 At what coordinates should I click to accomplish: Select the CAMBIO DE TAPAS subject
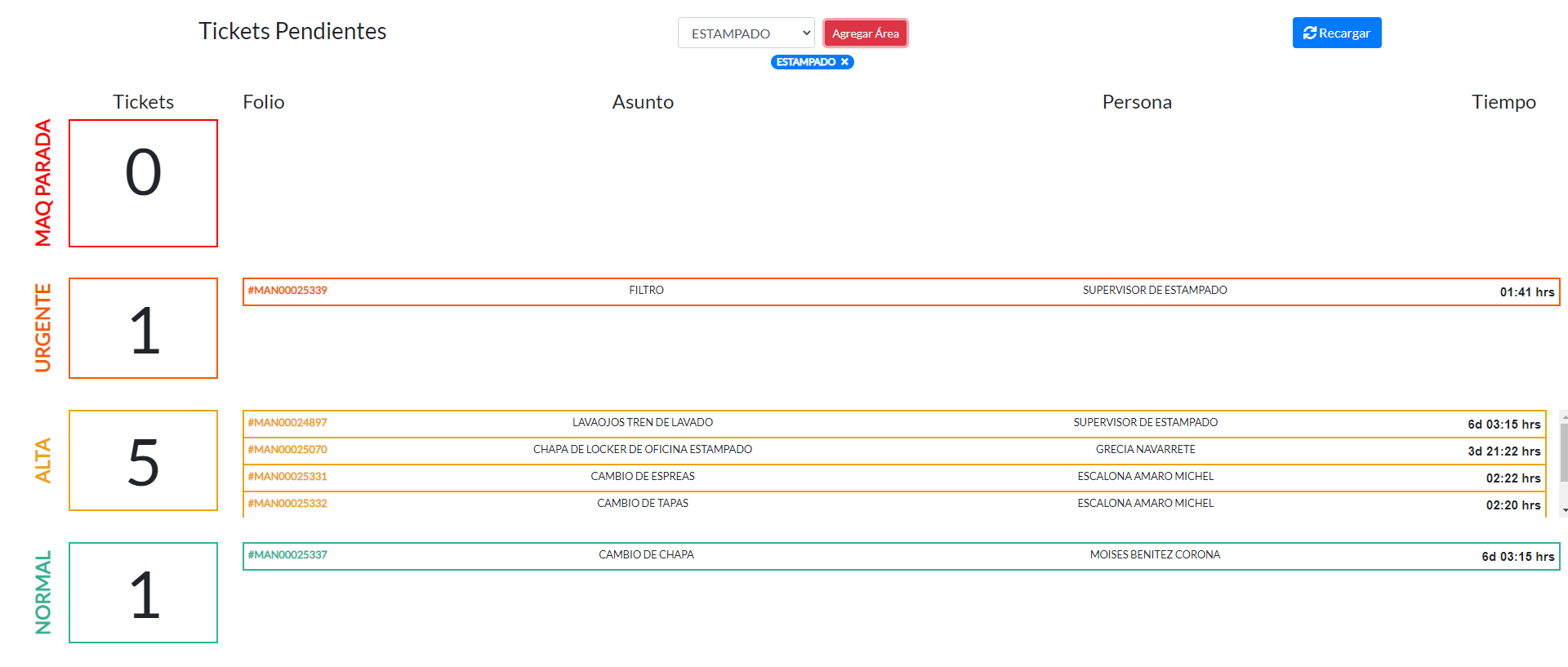tap(643, 504)
